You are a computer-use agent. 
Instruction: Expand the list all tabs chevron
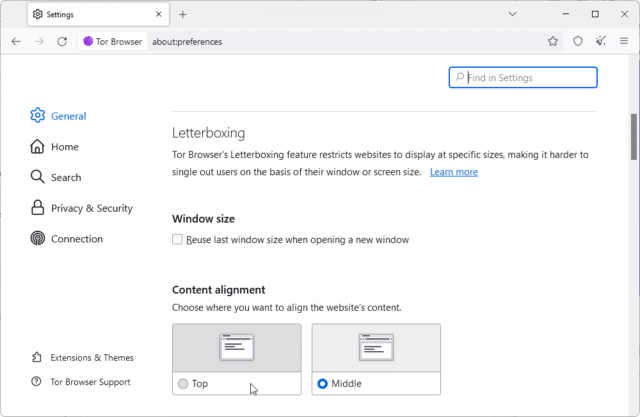512,14
